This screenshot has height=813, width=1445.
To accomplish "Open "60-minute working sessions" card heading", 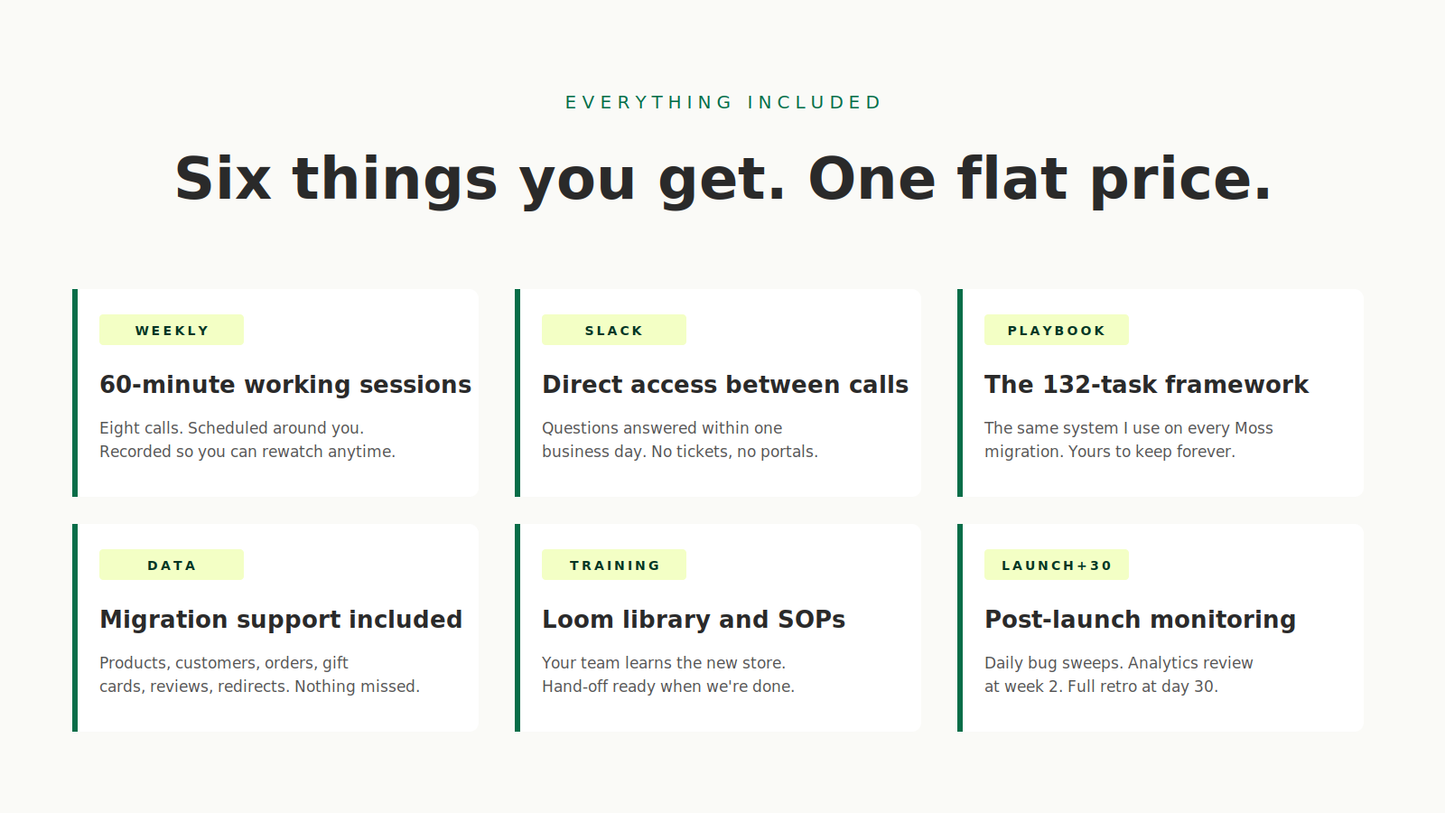I will [x=285, y=385].
